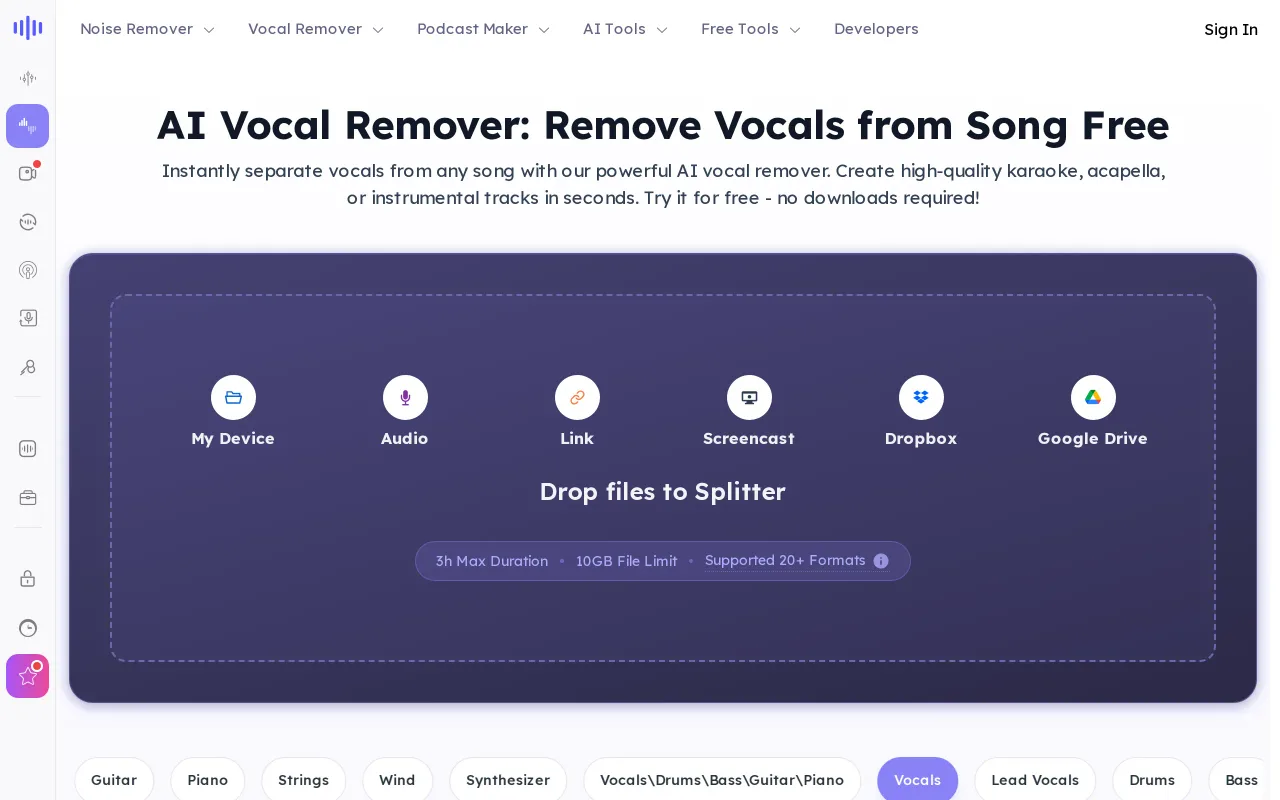Expand the Noise Remover dropdown menu
The width and height of the screenshot is (1280, 800).
(x=147, y=29)
